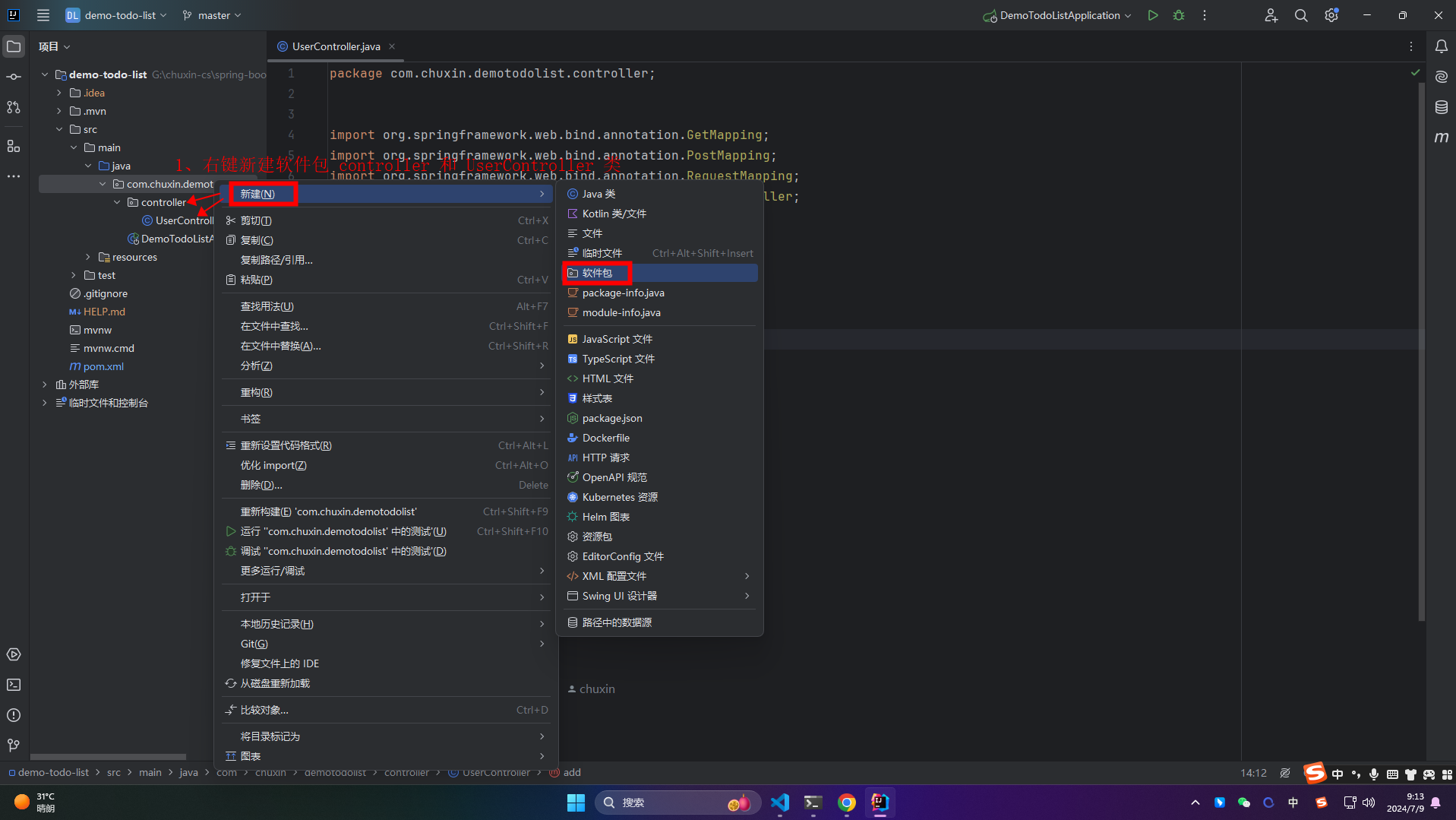Choose package-info.java in the submenu
The height and width of the screenshot is (820, 1456).
click(x=660, y=293)
